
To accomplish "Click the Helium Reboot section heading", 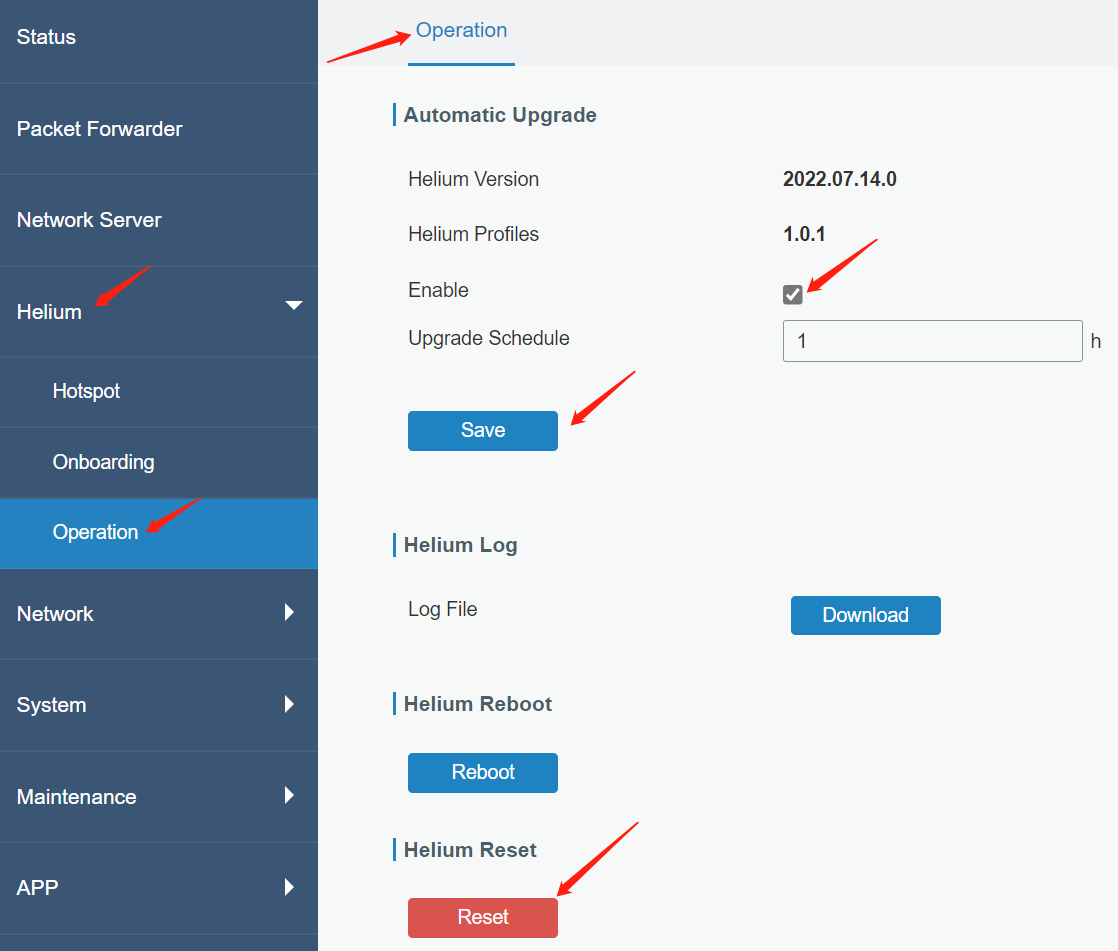I will pyautogui.click(x=478, y=704).
